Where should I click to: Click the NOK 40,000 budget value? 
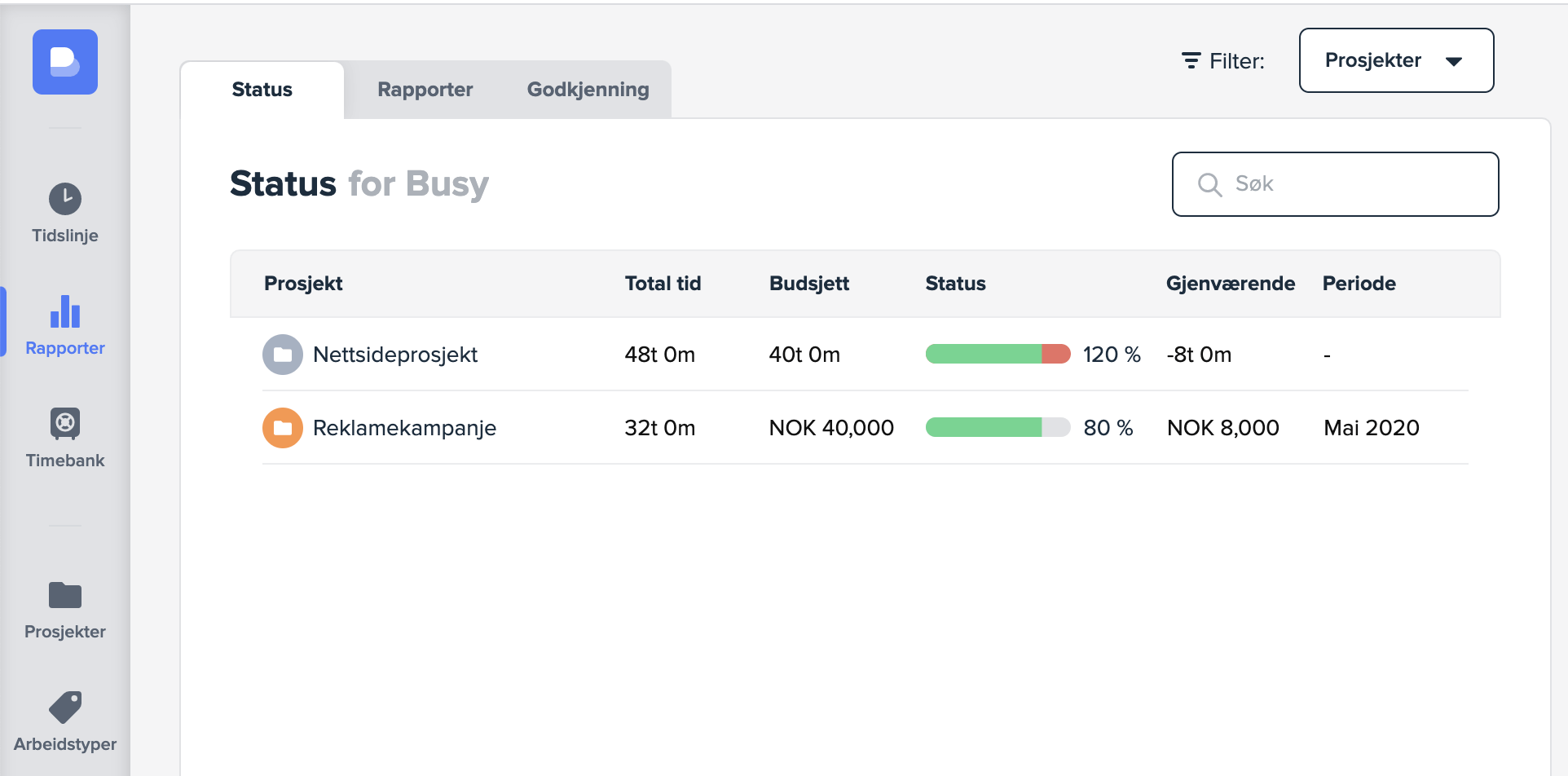(831, 428)
